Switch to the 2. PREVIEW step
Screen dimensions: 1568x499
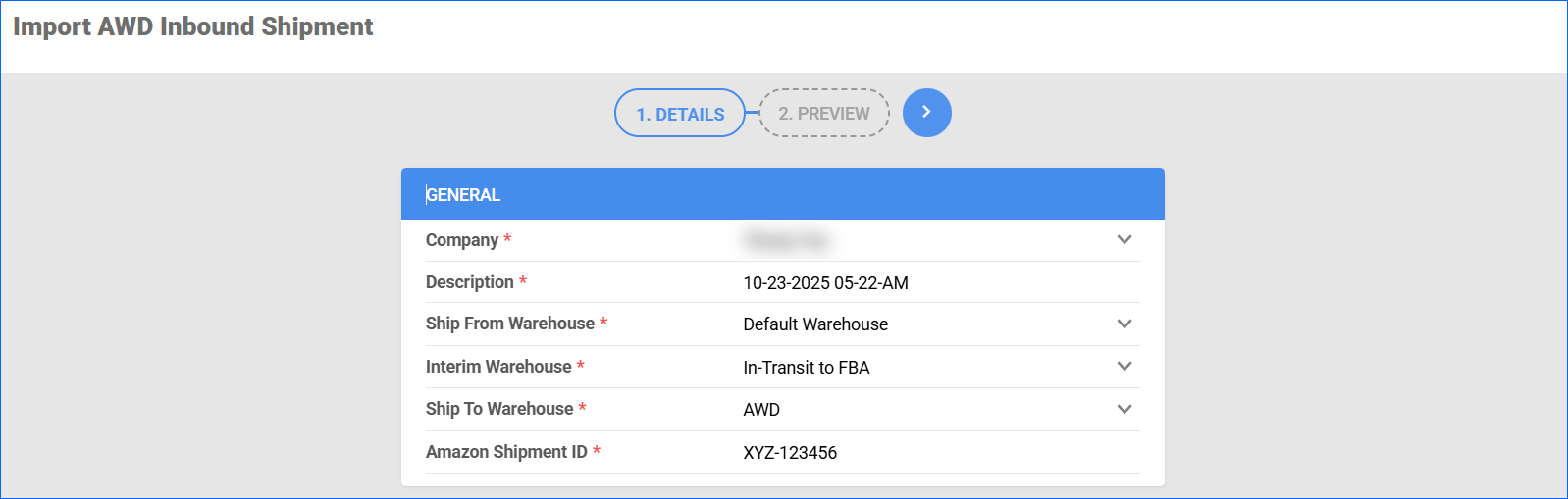click(x=824, y=114)
